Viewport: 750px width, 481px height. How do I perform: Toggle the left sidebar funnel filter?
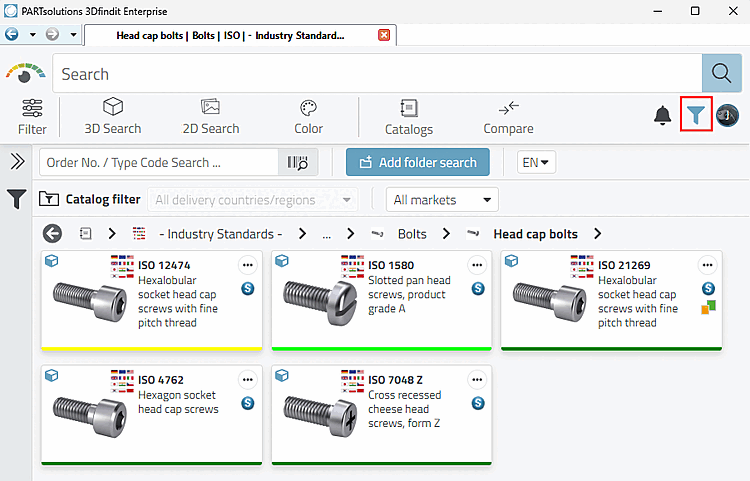(x=17, y=200)
